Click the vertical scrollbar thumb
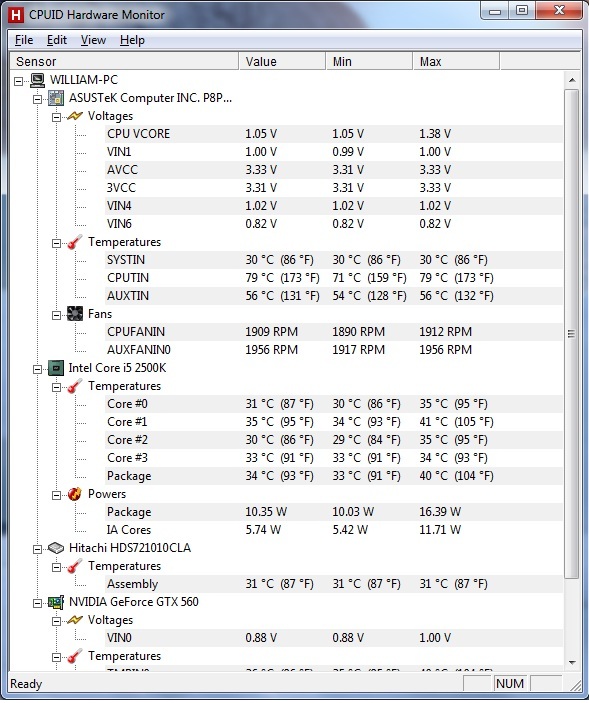589x703 pixels. point(572,334)
